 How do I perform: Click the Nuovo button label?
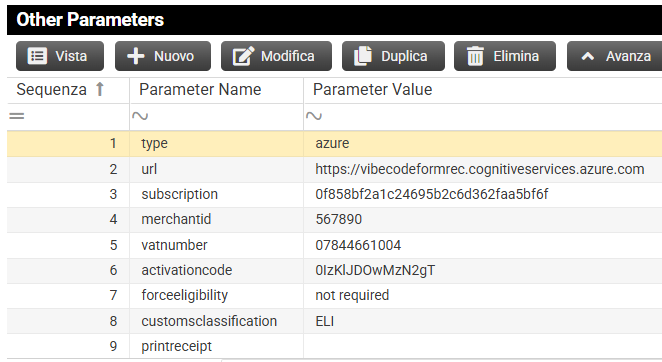pyautogui.click(x=174, y=56)
